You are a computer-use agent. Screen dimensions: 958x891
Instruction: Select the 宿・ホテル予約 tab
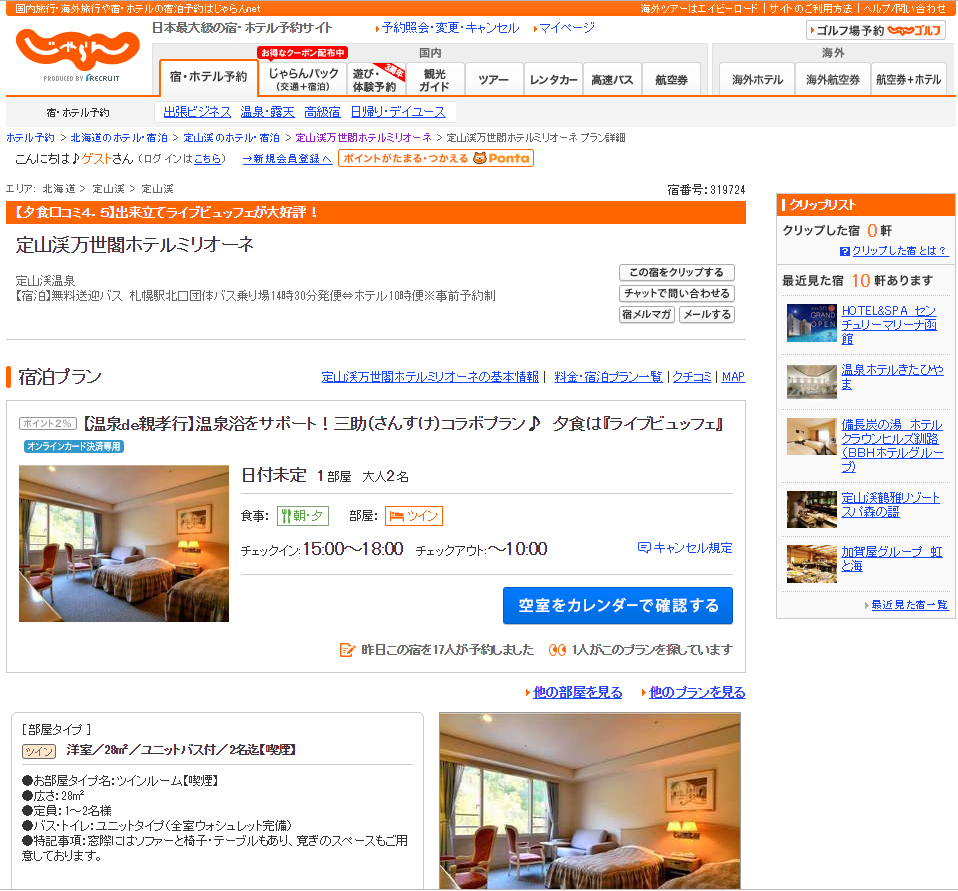pyautogui.click(x=208, y=77)
